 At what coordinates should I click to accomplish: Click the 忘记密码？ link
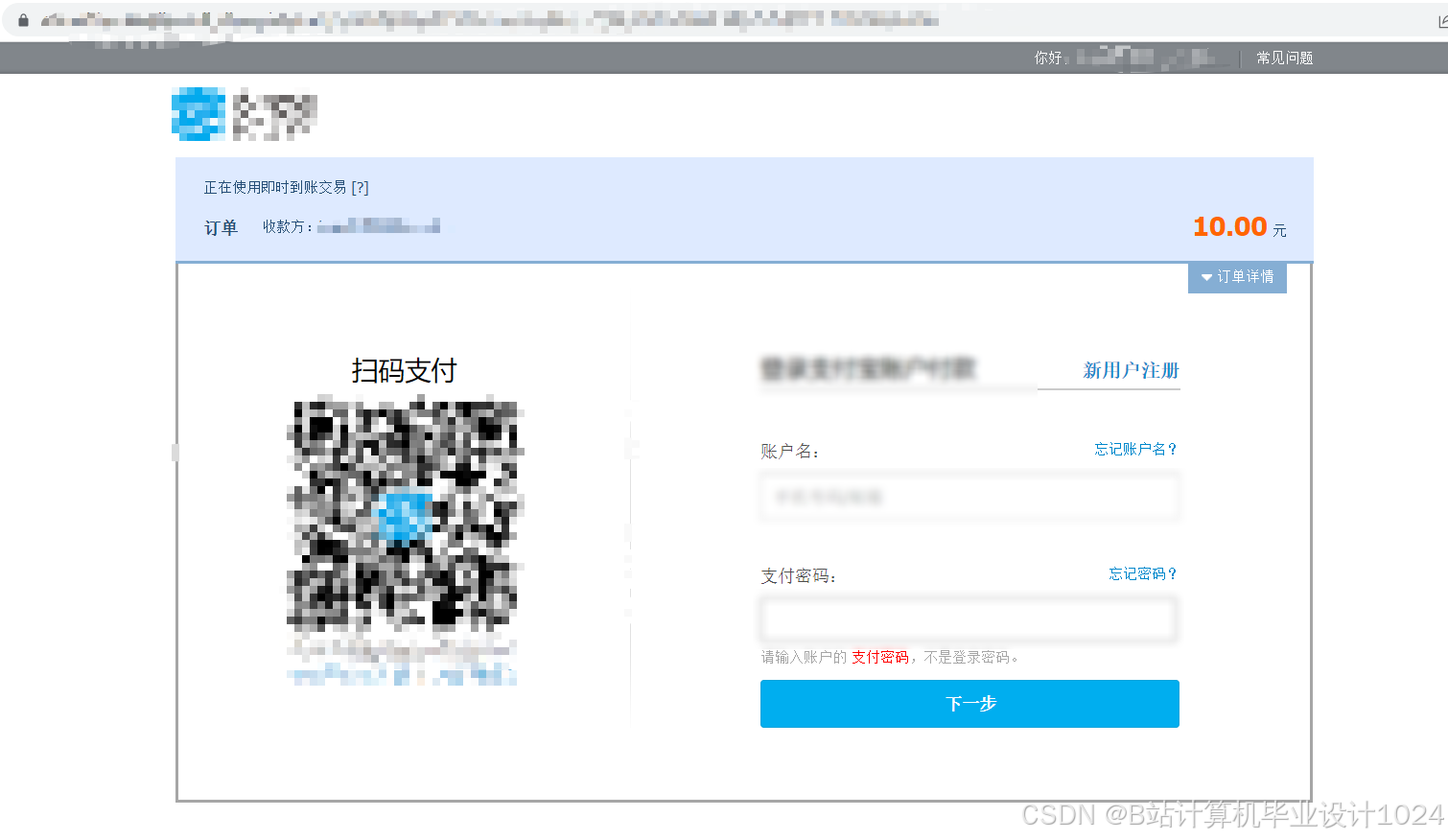point(1143,573)
